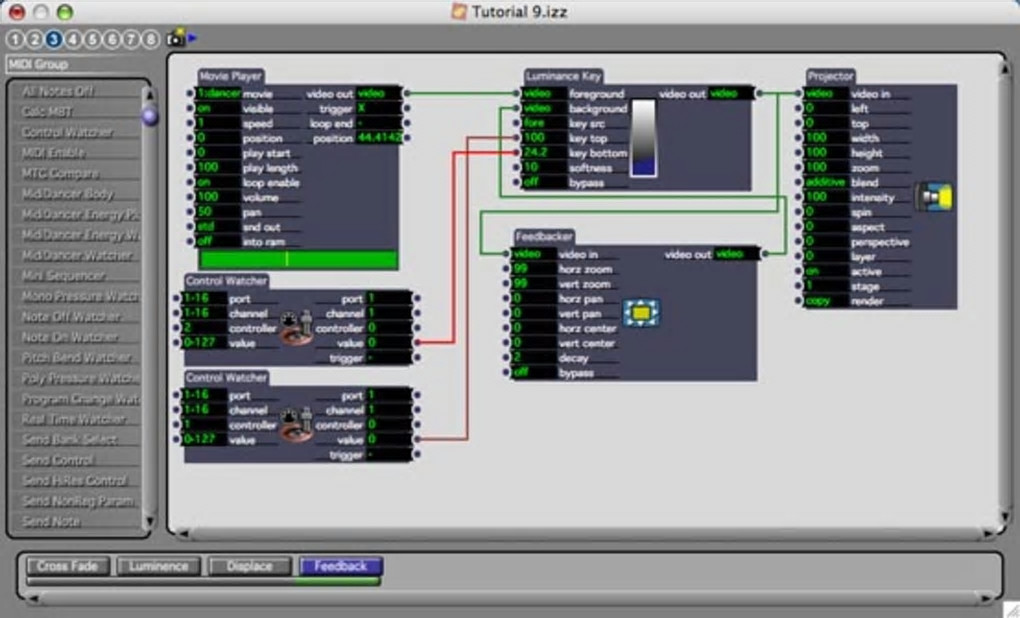Toggle Projector active value
This screenshot has height=618, width=1020.
826,271
